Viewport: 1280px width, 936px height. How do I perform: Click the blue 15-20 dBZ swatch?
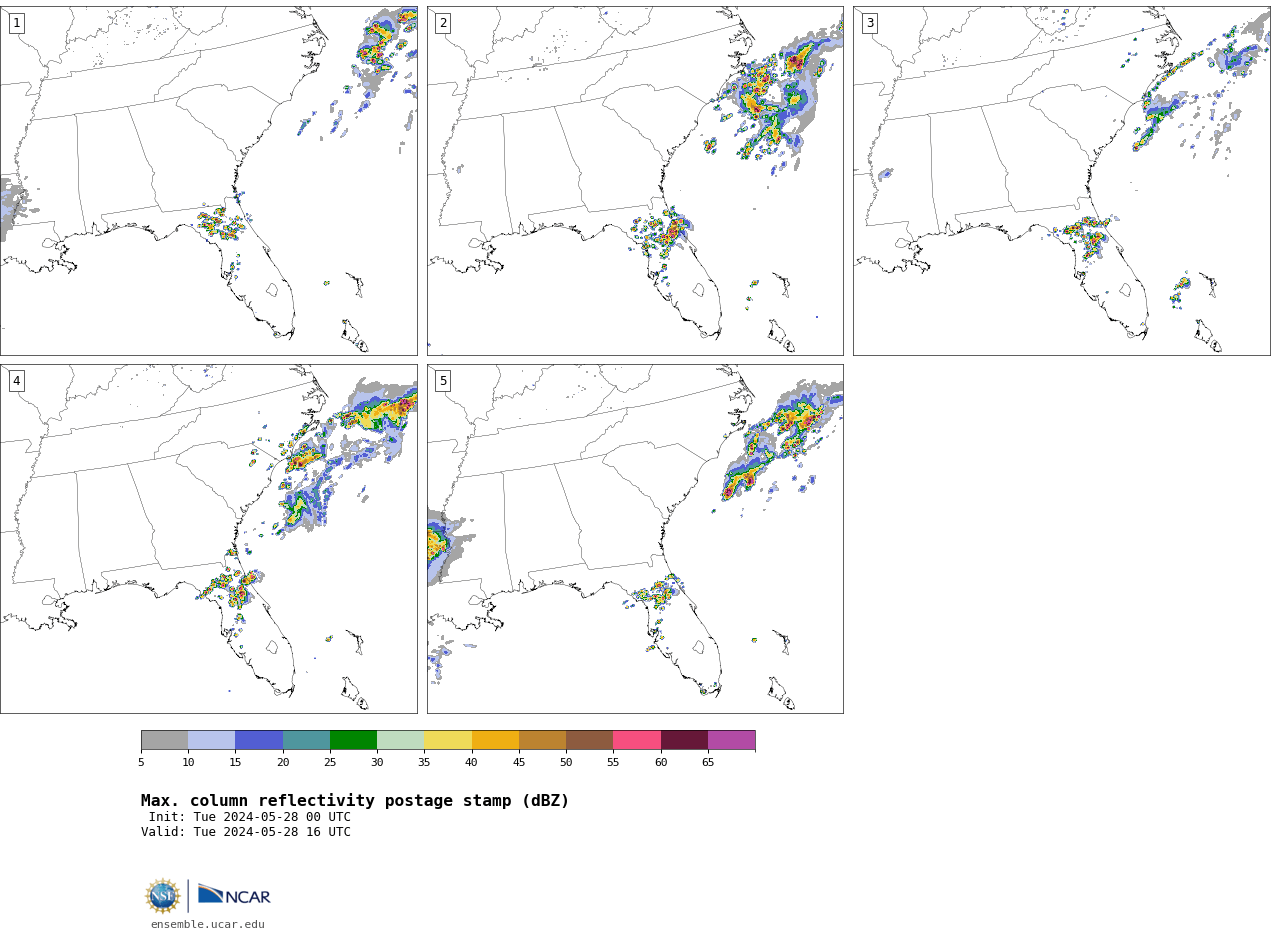(x=259, y=740)
